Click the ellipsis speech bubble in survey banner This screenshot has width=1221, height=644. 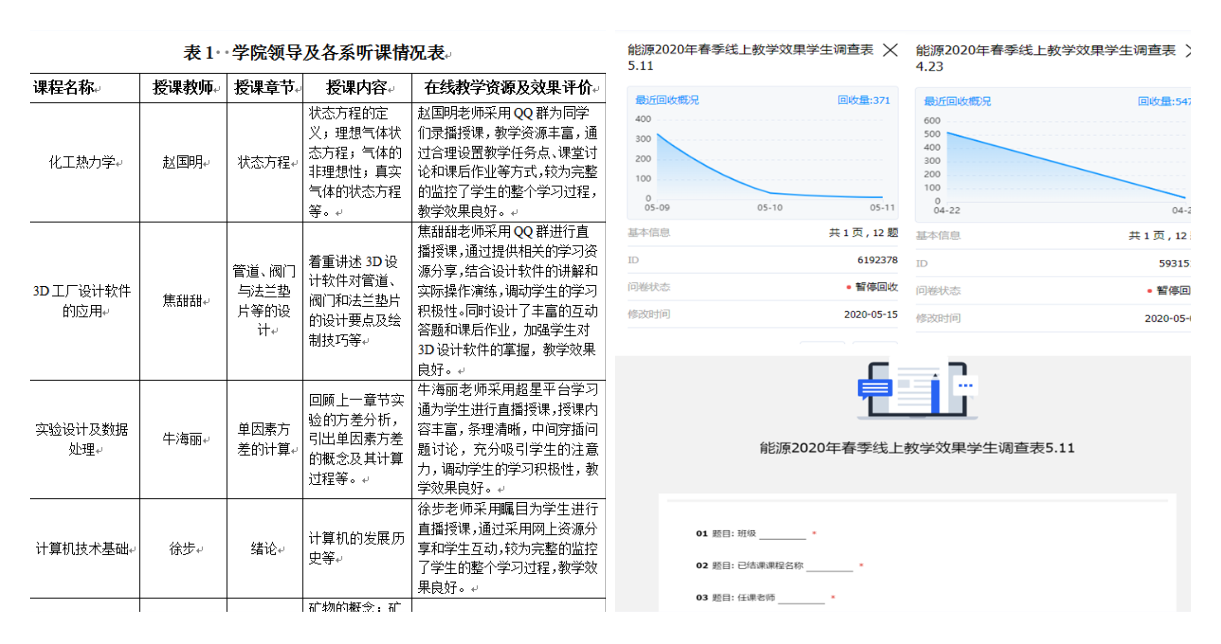click(965, 384)
